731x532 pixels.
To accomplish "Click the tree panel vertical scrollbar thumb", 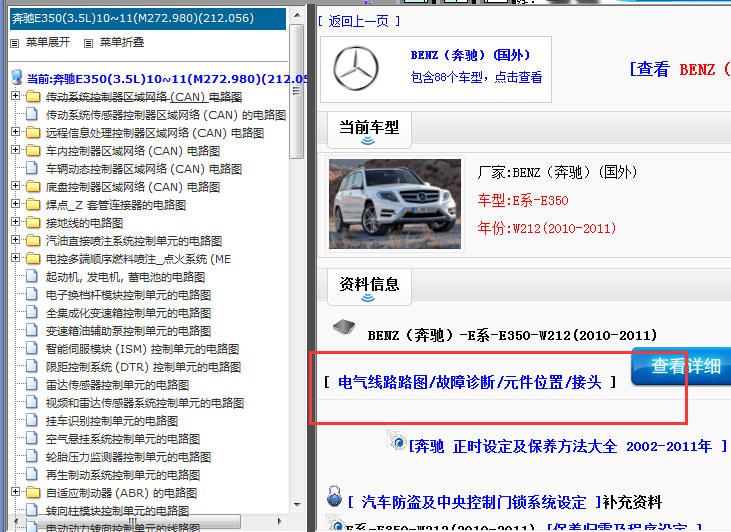I will click(297, 91).
